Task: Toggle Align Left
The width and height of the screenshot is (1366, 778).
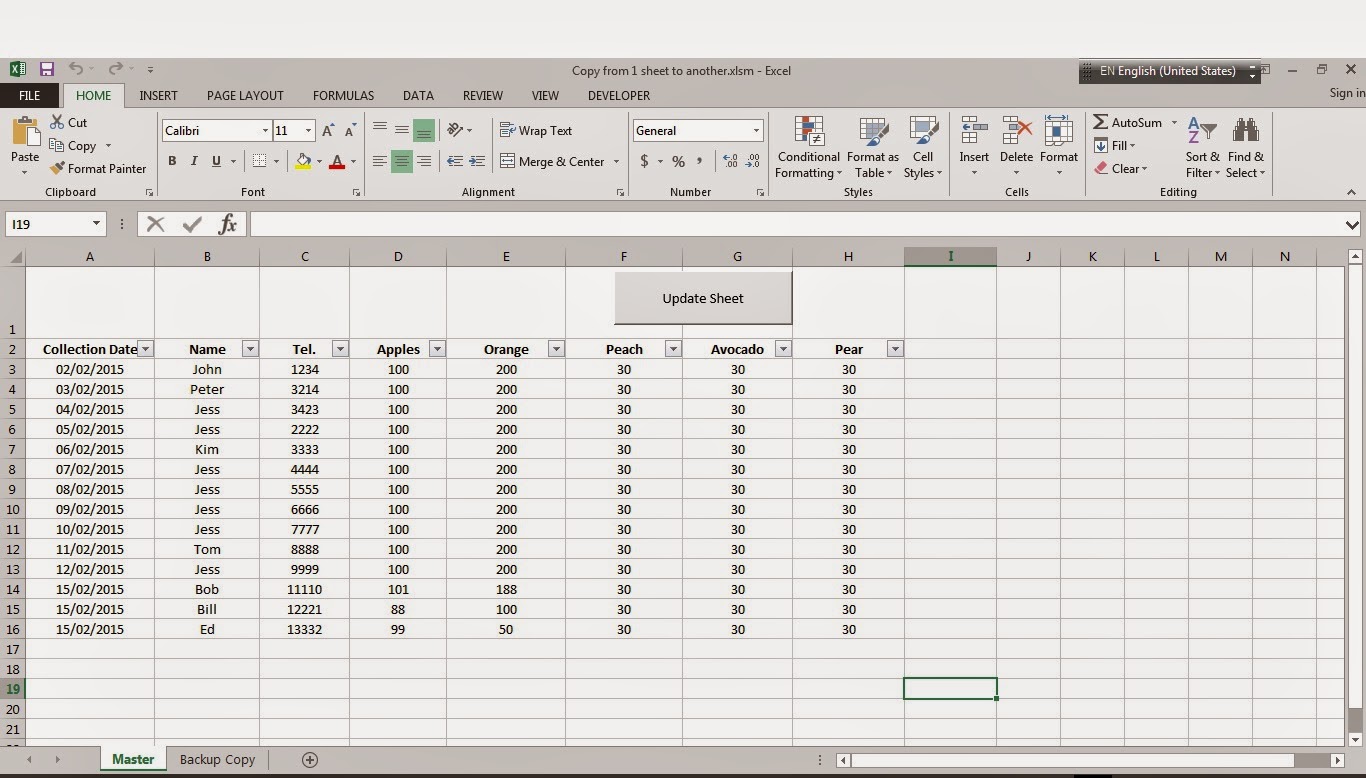Action: pos(380,161)
